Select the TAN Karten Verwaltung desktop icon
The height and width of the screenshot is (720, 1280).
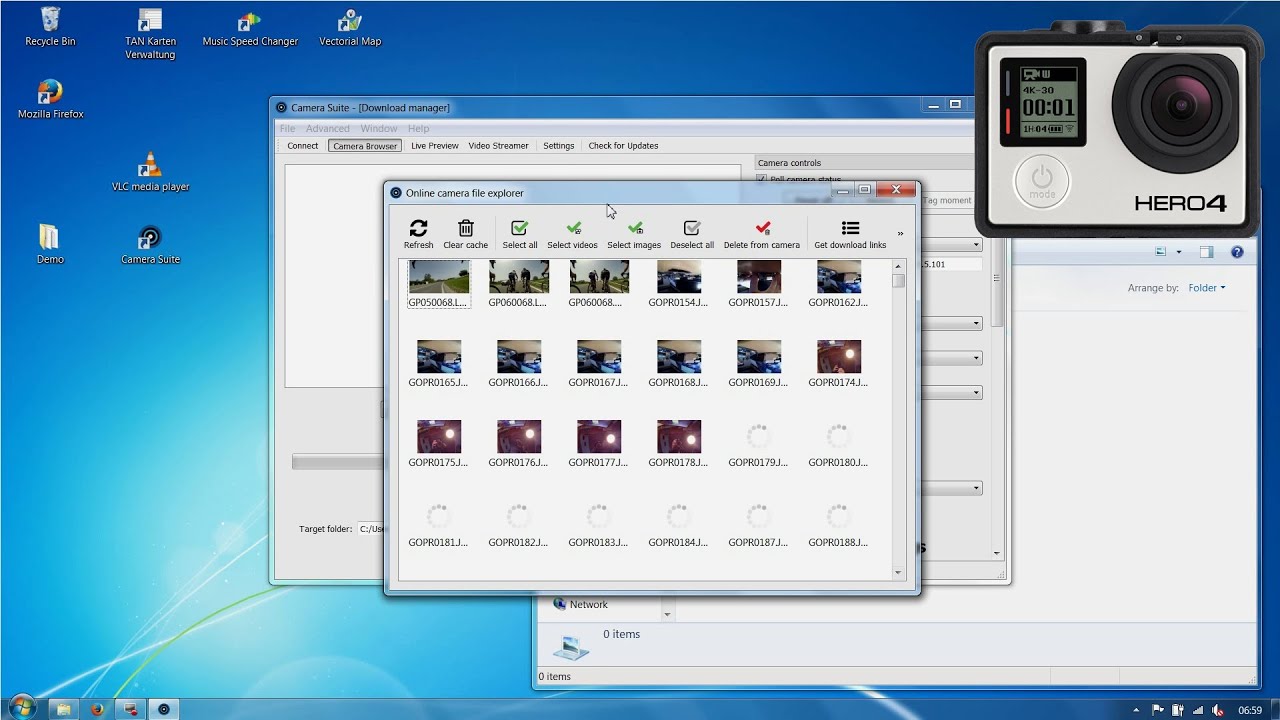click(x=150, y=34)
